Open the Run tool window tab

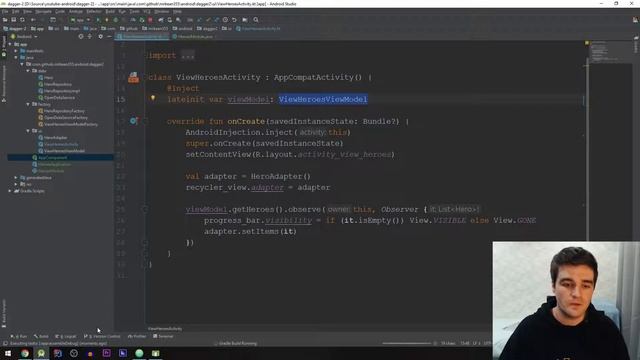[18, 336]
